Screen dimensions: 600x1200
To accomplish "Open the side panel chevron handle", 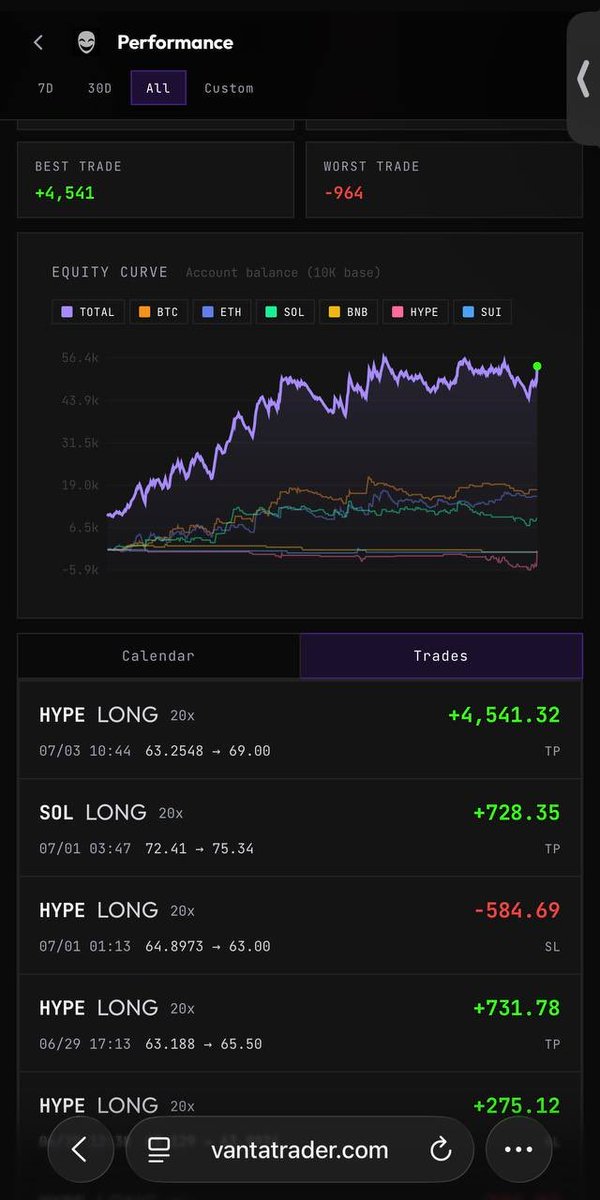I will click(x=583, y=79).
